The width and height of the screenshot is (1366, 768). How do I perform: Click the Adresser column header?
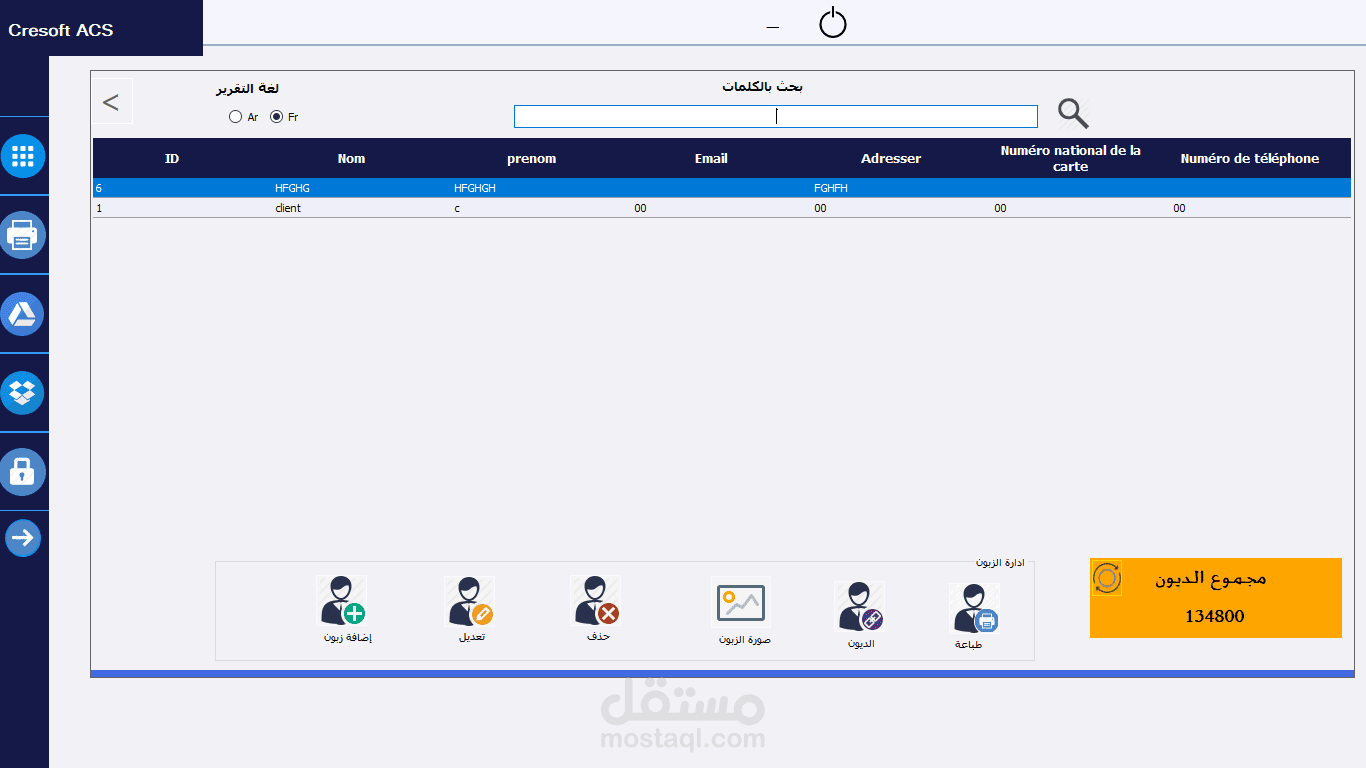pyautogui.click(x=891, y=159)
